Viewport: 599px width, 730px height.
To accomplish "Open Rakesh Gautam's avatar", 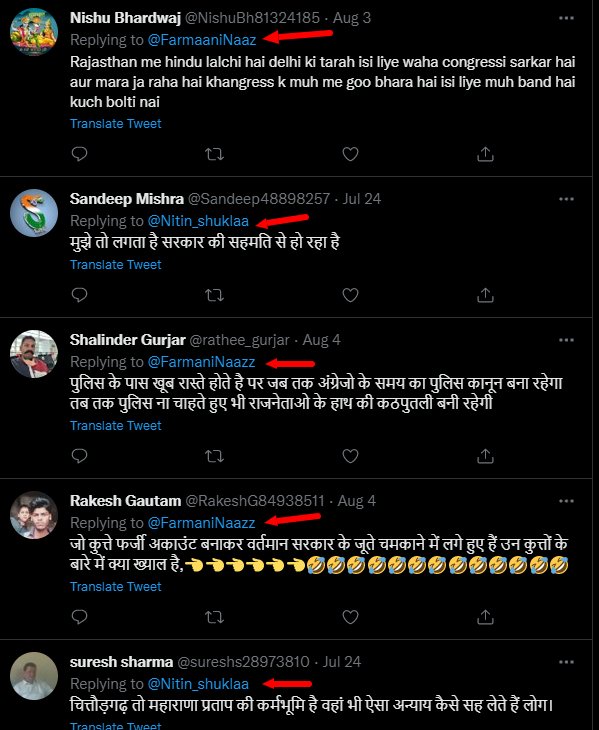I will (x=34, y=515).
